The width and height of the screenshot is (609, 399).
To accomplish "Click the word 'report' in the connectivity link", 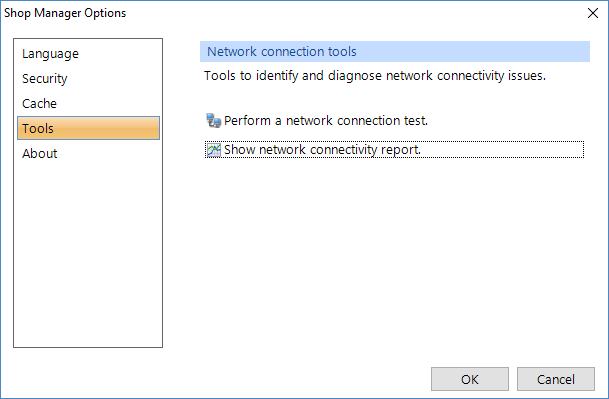I will pyautogui.click(x=400, y=150).
